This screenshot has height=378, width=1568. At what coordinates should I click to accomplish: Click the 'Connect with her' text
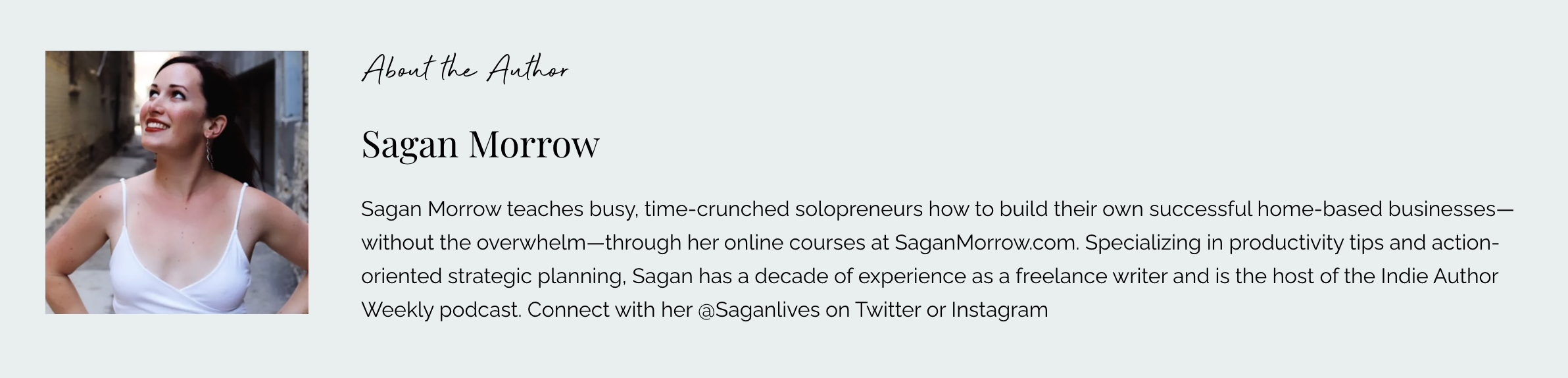coord(610,310)
